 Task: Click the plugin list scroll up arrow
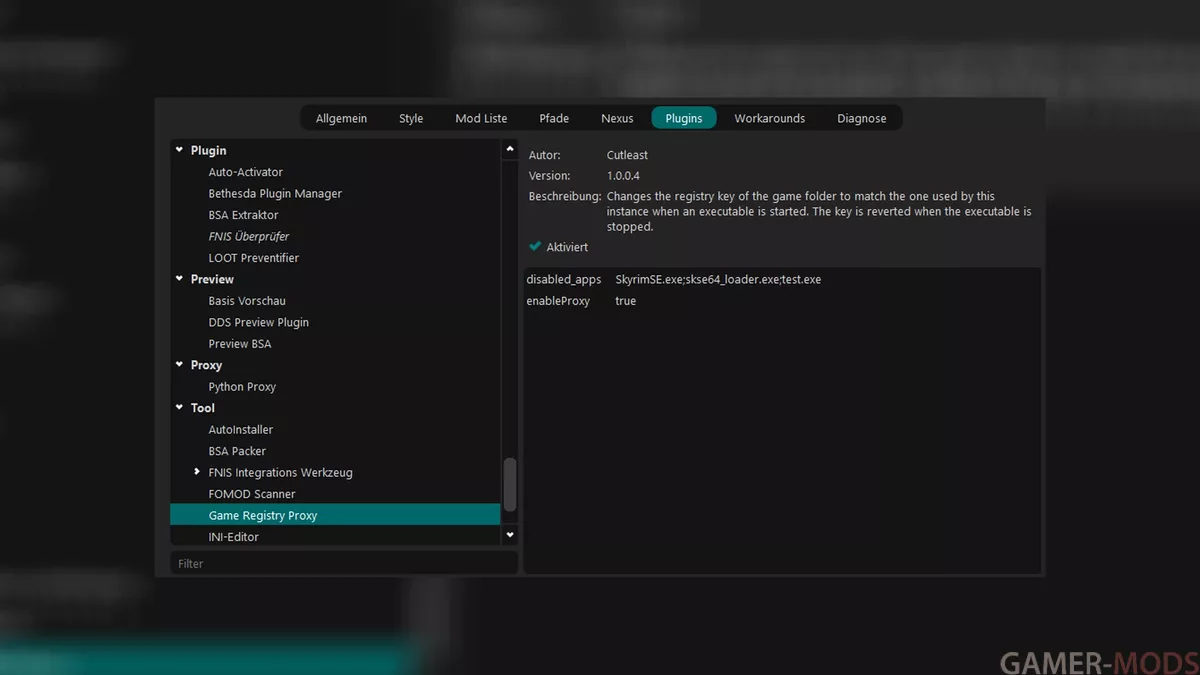[x=510, y=149]
